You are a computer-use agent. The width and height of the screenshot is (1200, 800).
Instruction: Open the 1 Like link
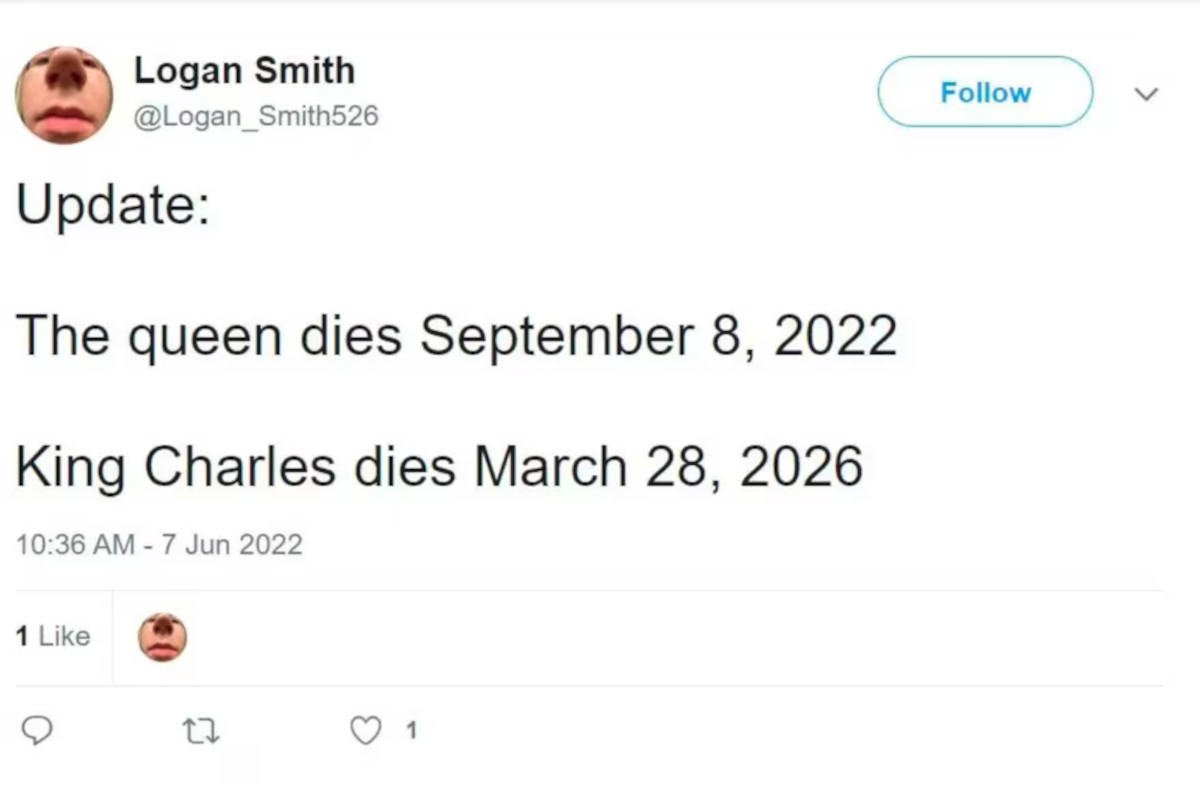click(55, 636)
